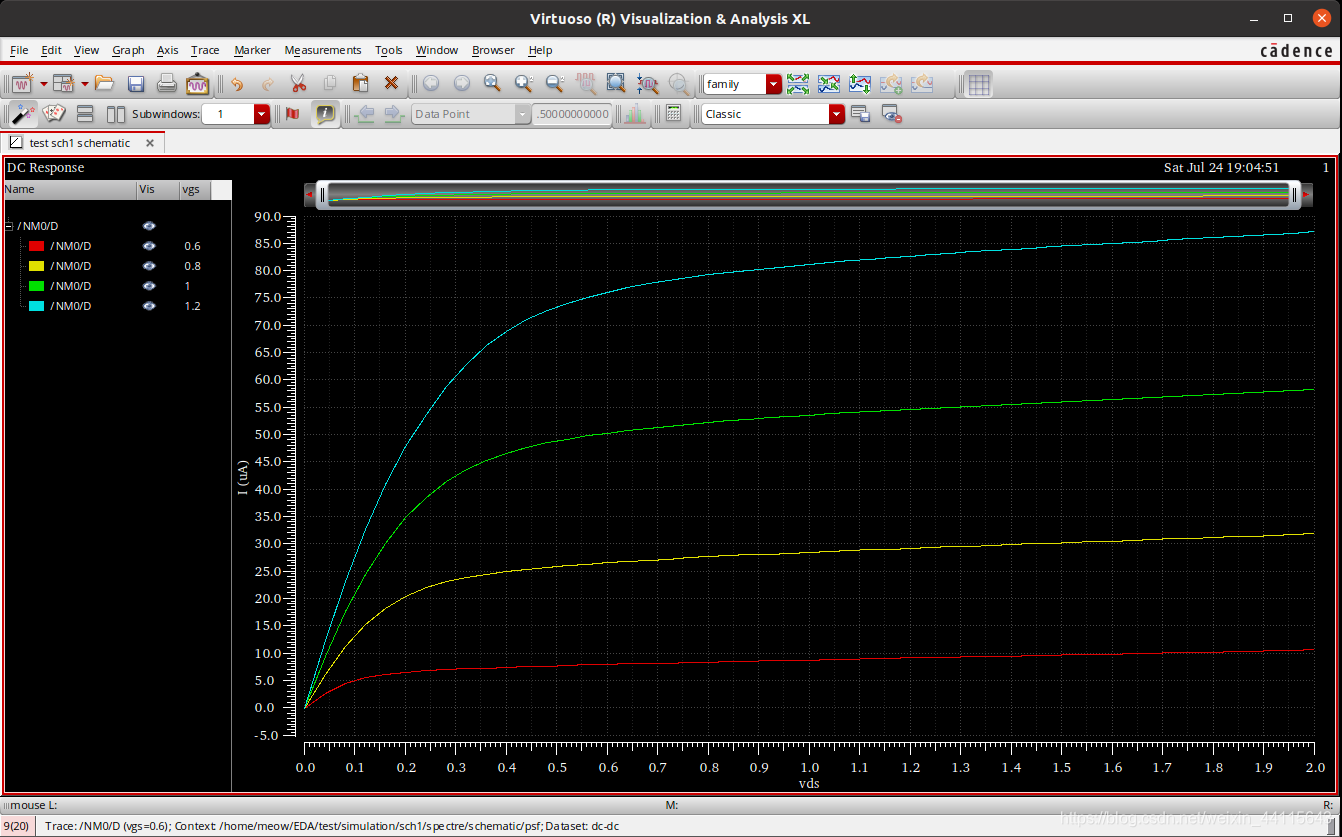The image size is (1342, 837).
Task: Click the red flag marker icon
Action: [292, 114]
